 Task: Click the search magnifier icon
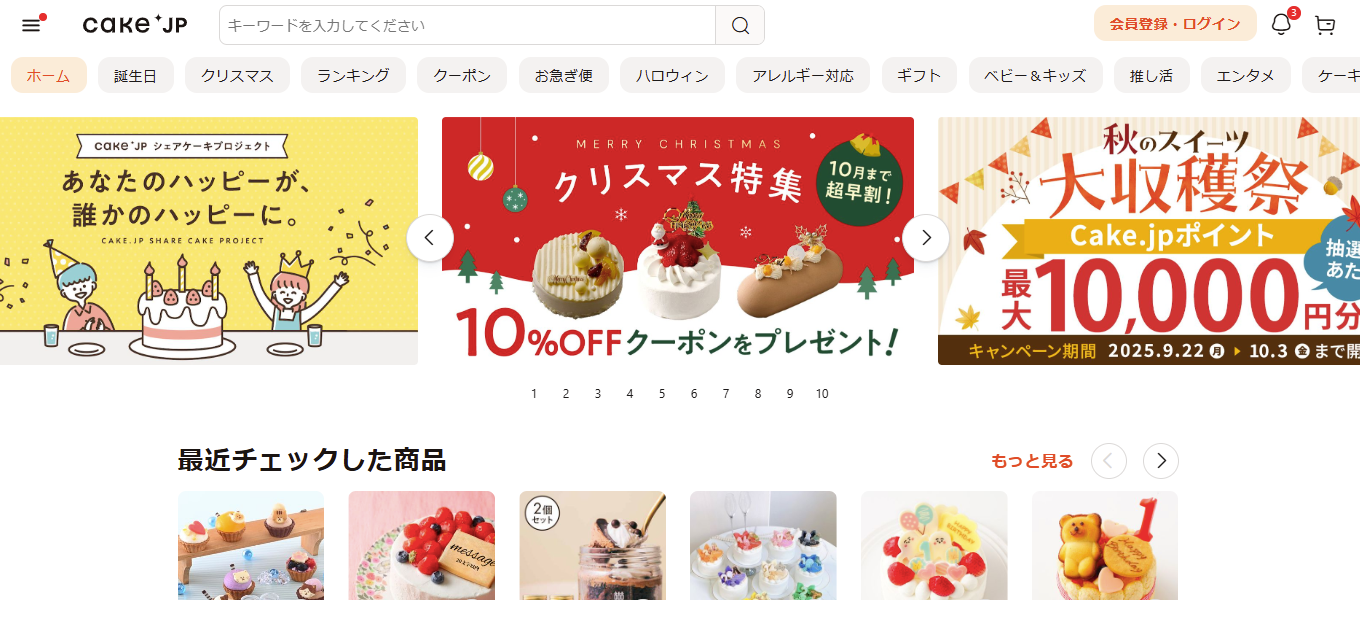(x=740, y=25)
